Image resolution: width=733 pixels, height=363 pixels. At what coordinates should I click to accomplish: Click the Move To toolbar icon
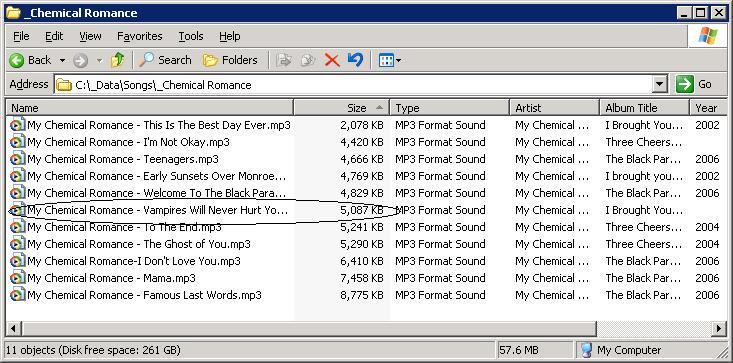tap(284, 60)
